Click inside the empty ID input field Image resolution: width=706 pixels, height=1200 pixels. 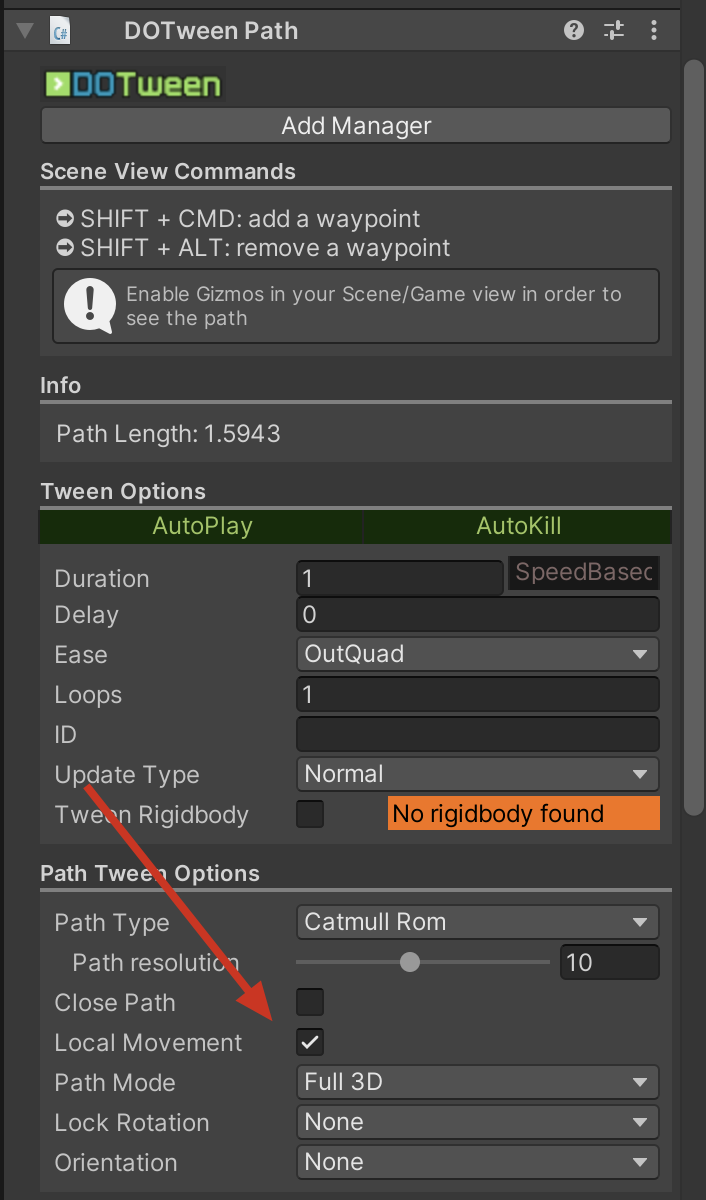point(477,734)
